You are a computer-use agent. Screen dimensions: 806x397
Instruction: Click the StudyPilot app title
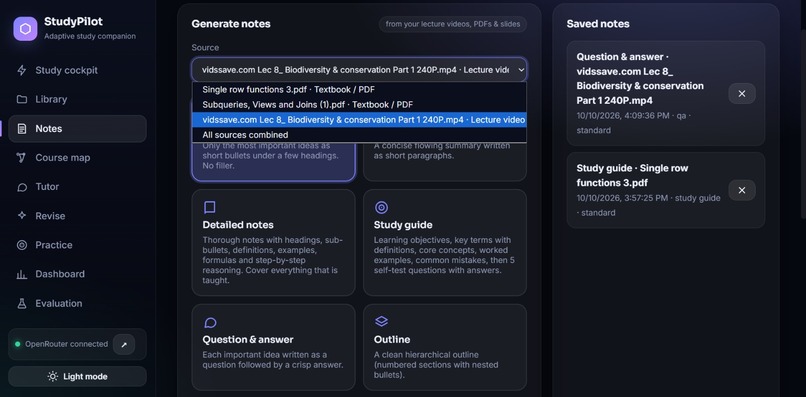[x=73, y=22]
